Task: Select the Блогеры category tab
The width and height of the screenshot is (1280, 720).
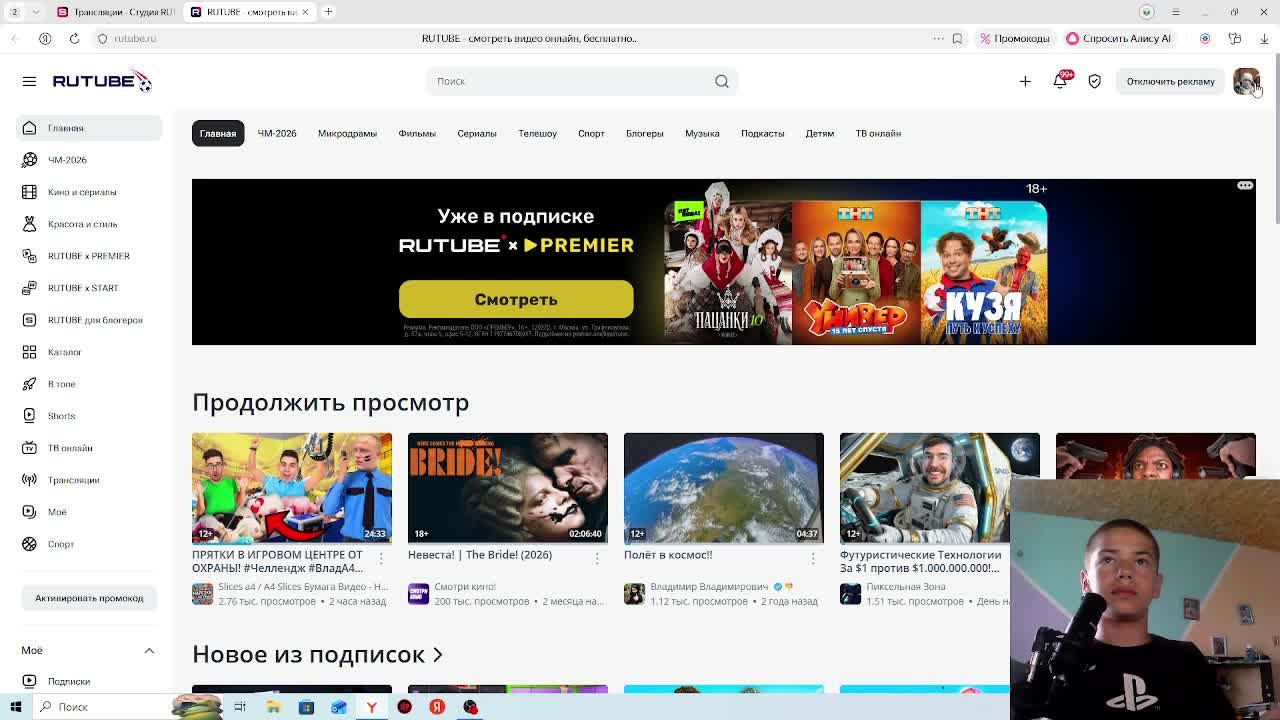Action: [645, 133]
